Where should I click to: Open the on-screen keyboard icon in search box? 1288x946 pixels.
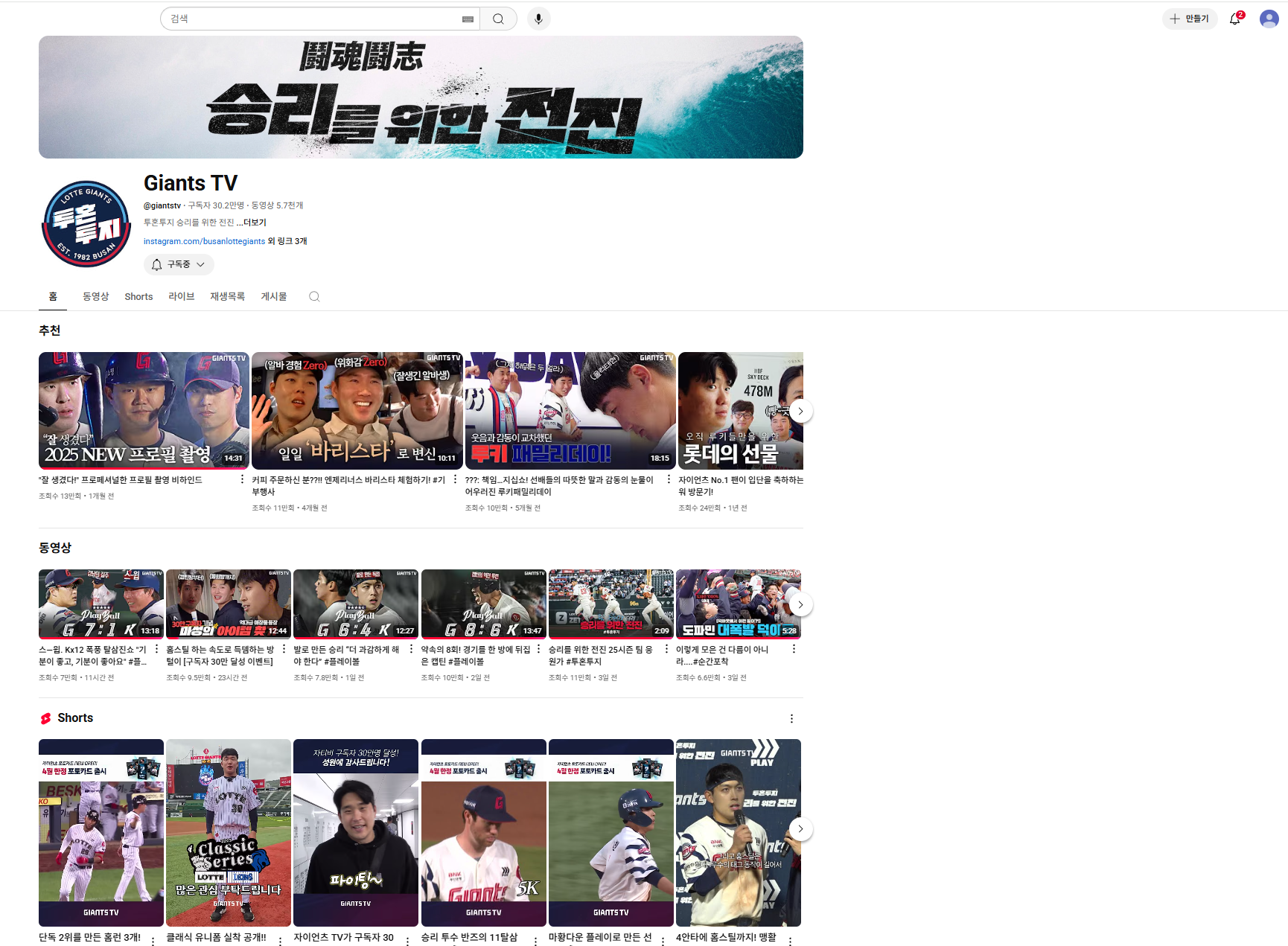[x=468, y=19]
